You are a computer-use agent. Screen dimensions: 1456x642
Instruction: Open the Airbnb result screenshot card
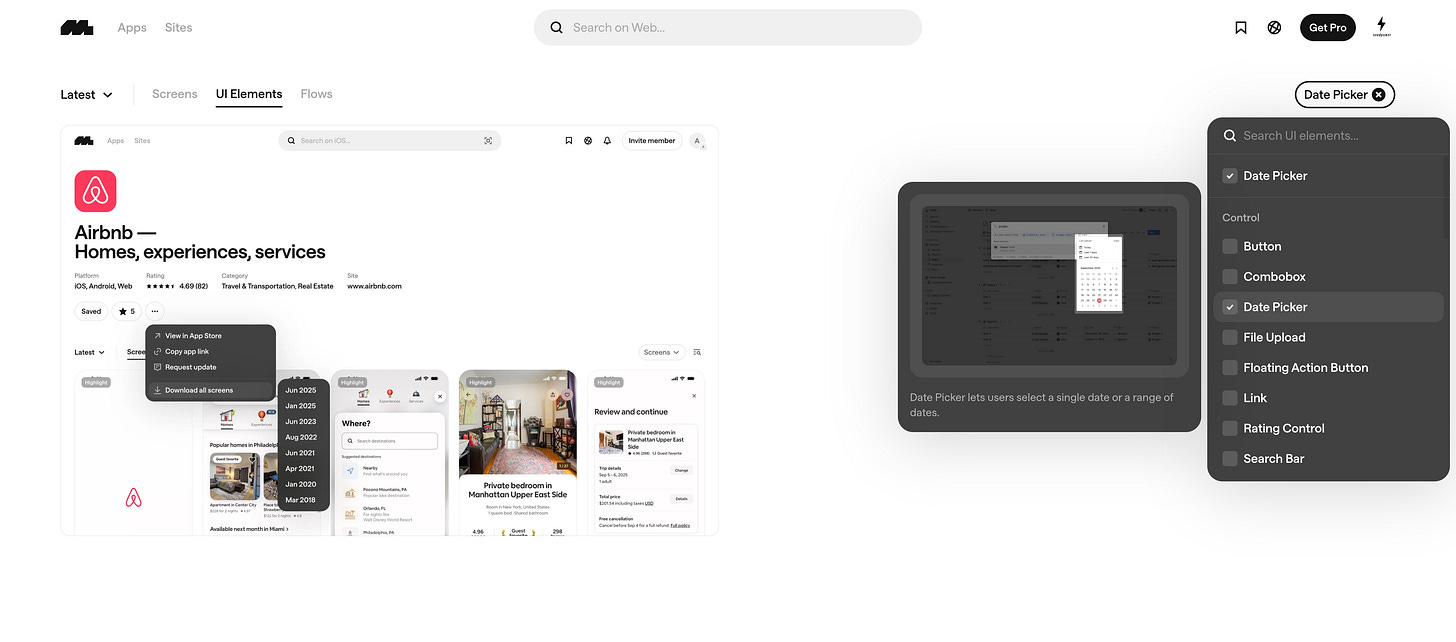390,330
